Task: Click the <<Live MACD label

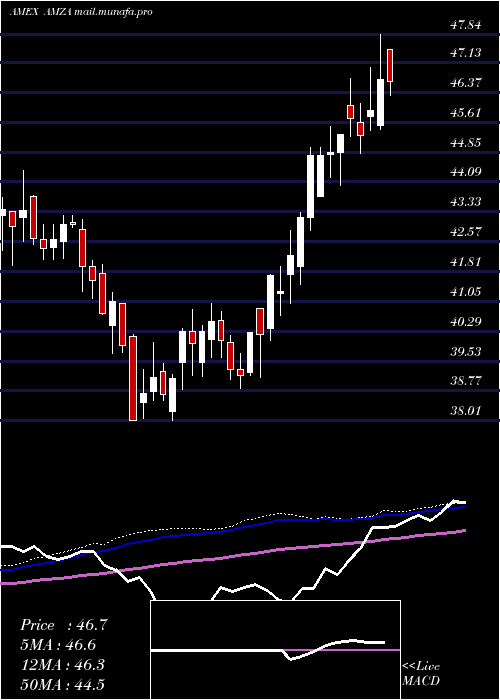Action: point(421,673)
